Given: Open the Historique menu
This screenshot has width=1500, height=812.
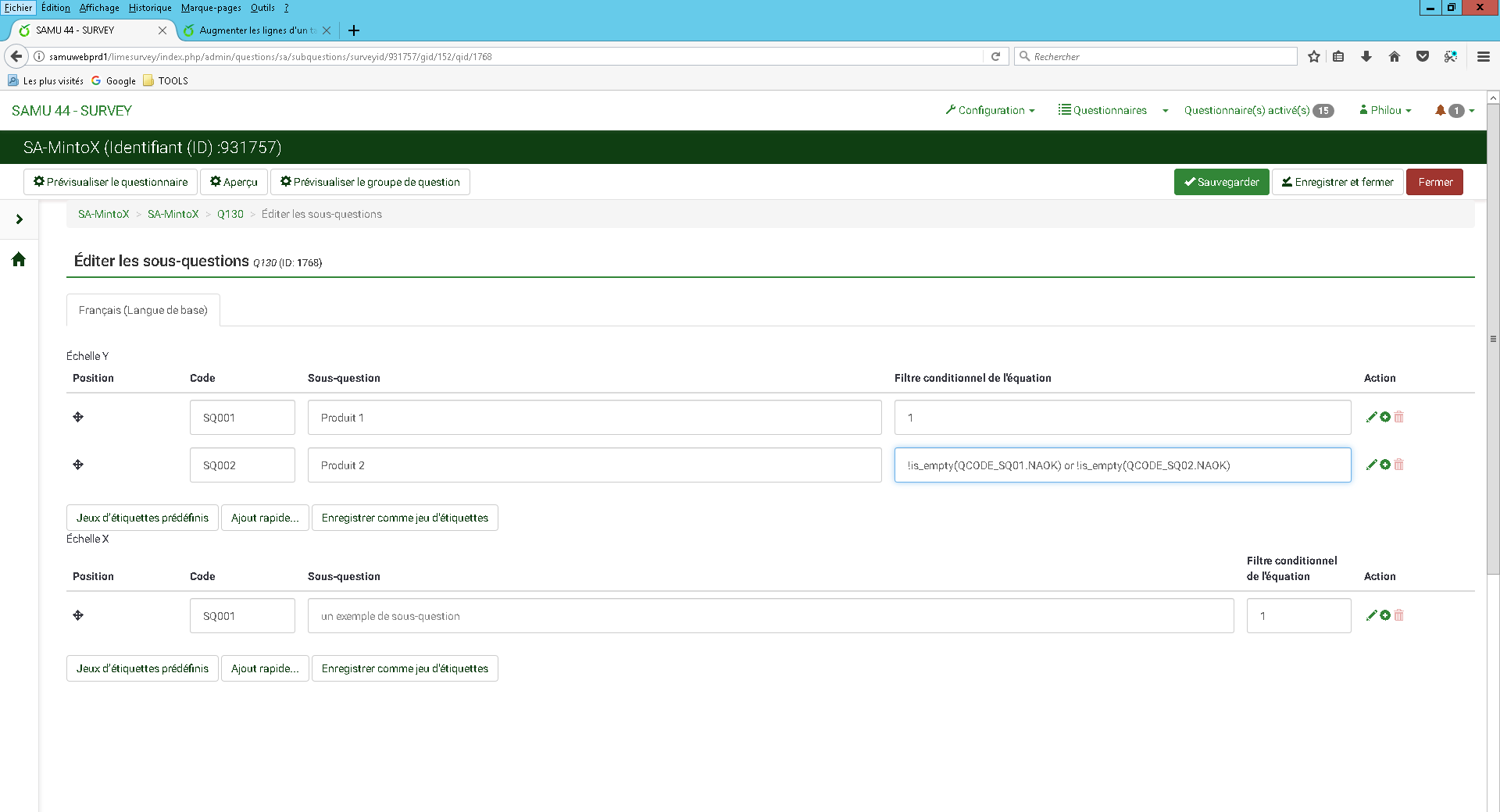Looking at the screenshot, I should click(x=150, y=8).
